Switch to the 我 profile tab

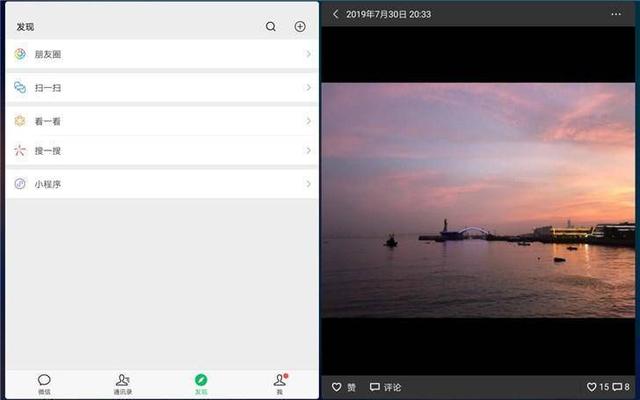tap(280, 384)
